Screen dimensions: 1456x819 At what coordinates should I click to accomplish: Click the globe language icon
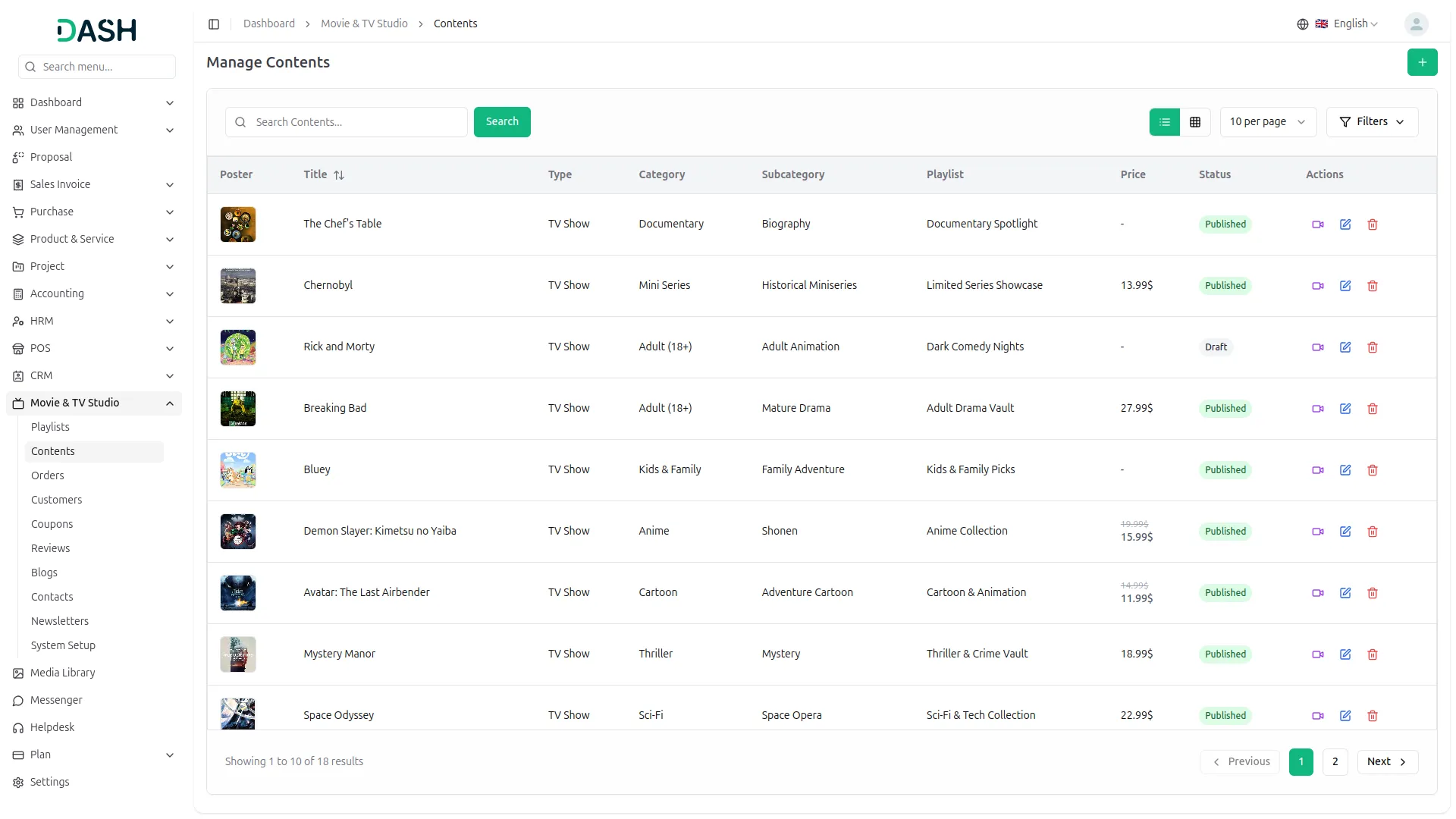tap(1303, 24)
